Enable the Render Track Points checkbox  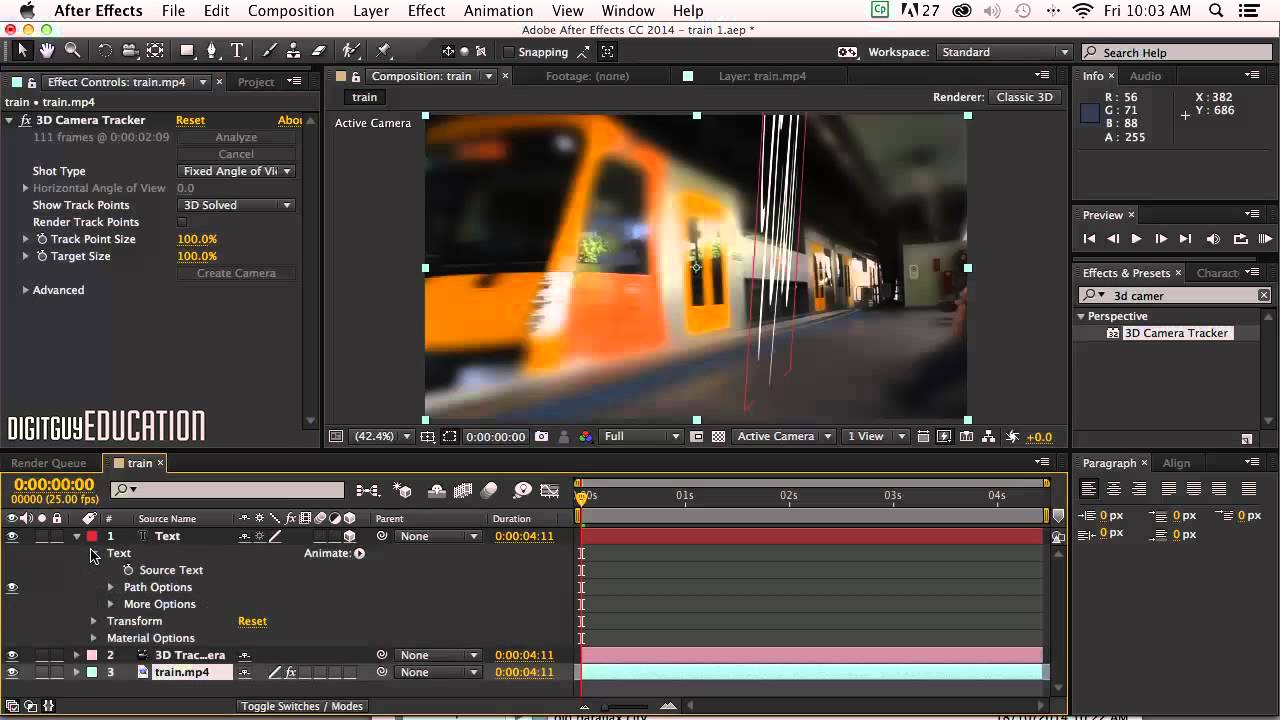click(182, 222)
